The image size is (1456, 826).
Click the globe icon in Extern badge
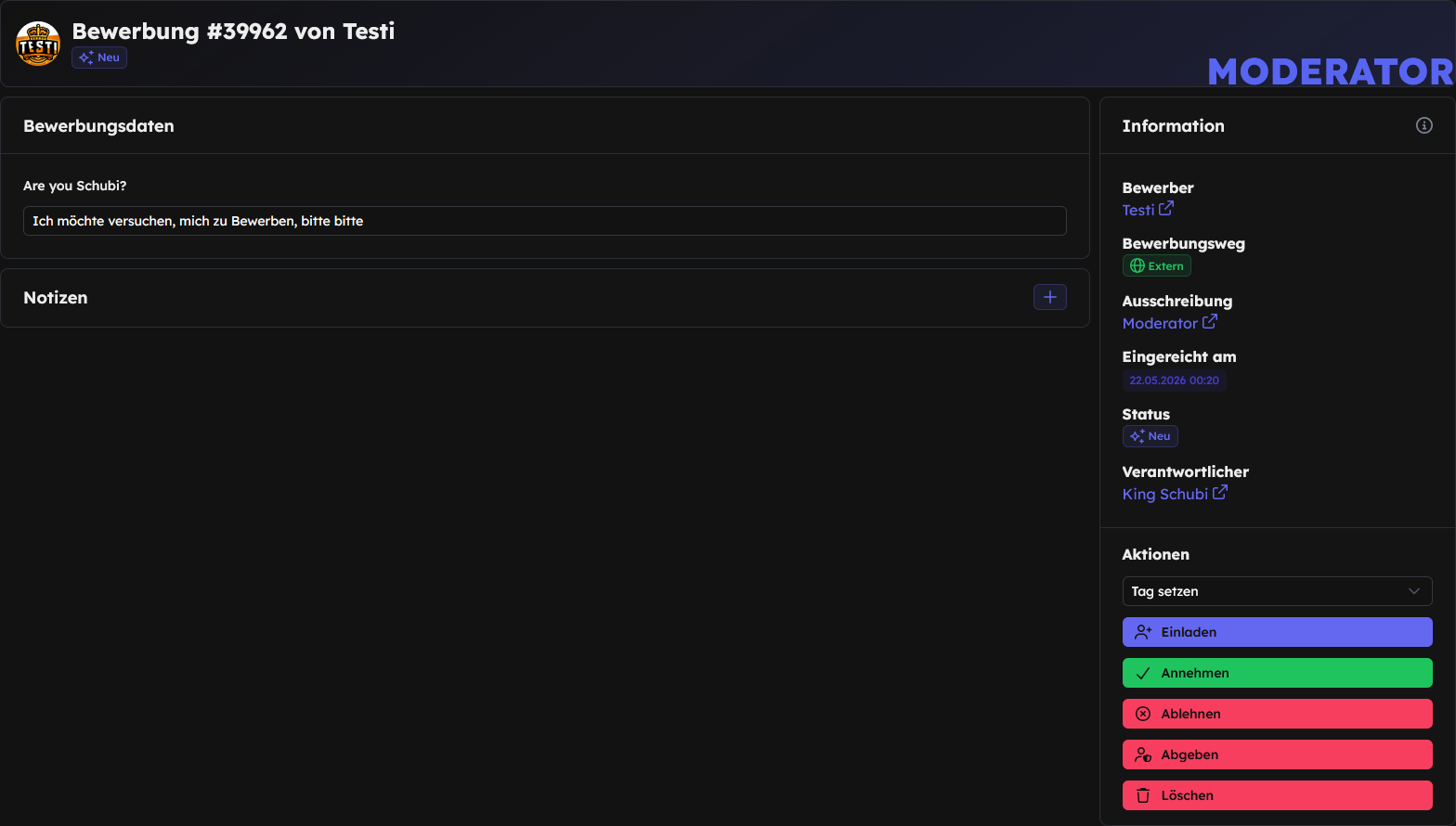pos(1137,265)
